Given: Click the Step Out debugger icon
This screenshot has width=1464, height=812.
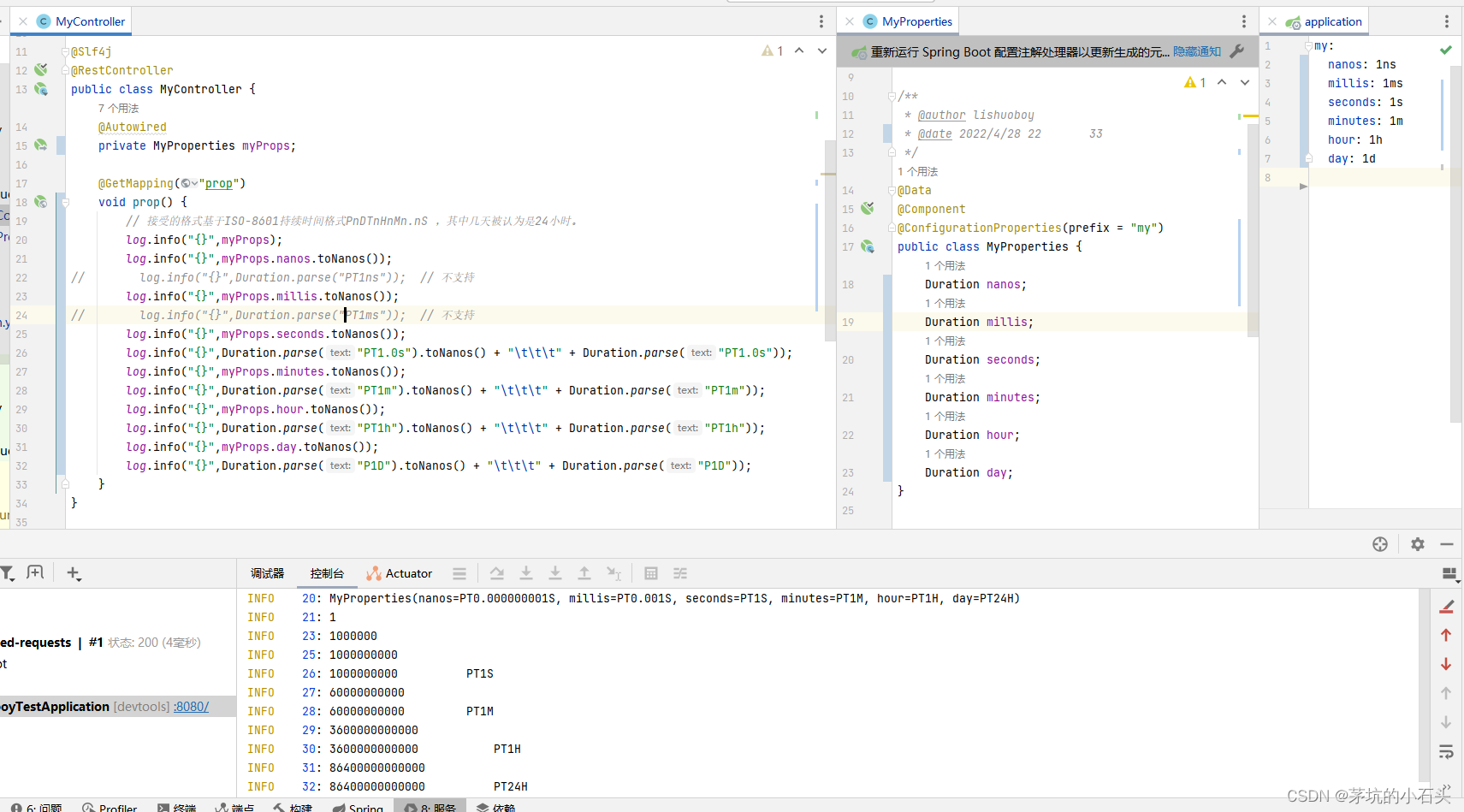Looking at the screenshot, I should 584,573.
